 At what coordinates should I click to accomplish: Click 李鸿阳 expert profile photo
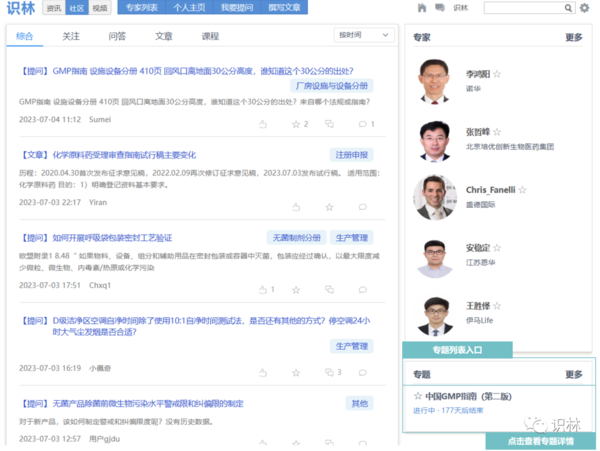click(x=434, y=81)
